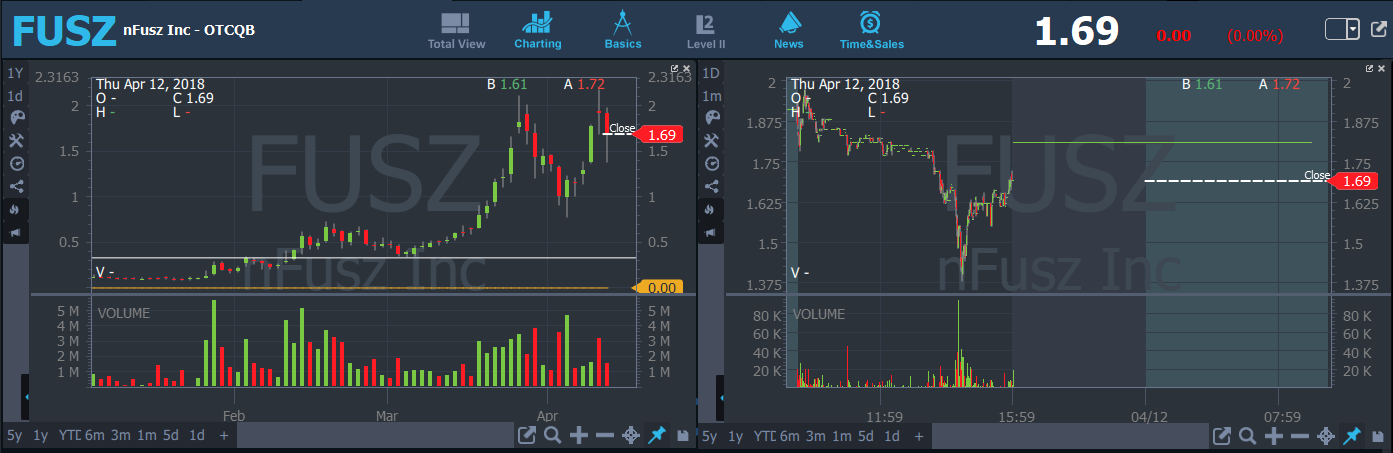Zoom in on right chart with plus
Image resolution: width=1393 pixels, height=453 pixels.
coord(1274,436)
